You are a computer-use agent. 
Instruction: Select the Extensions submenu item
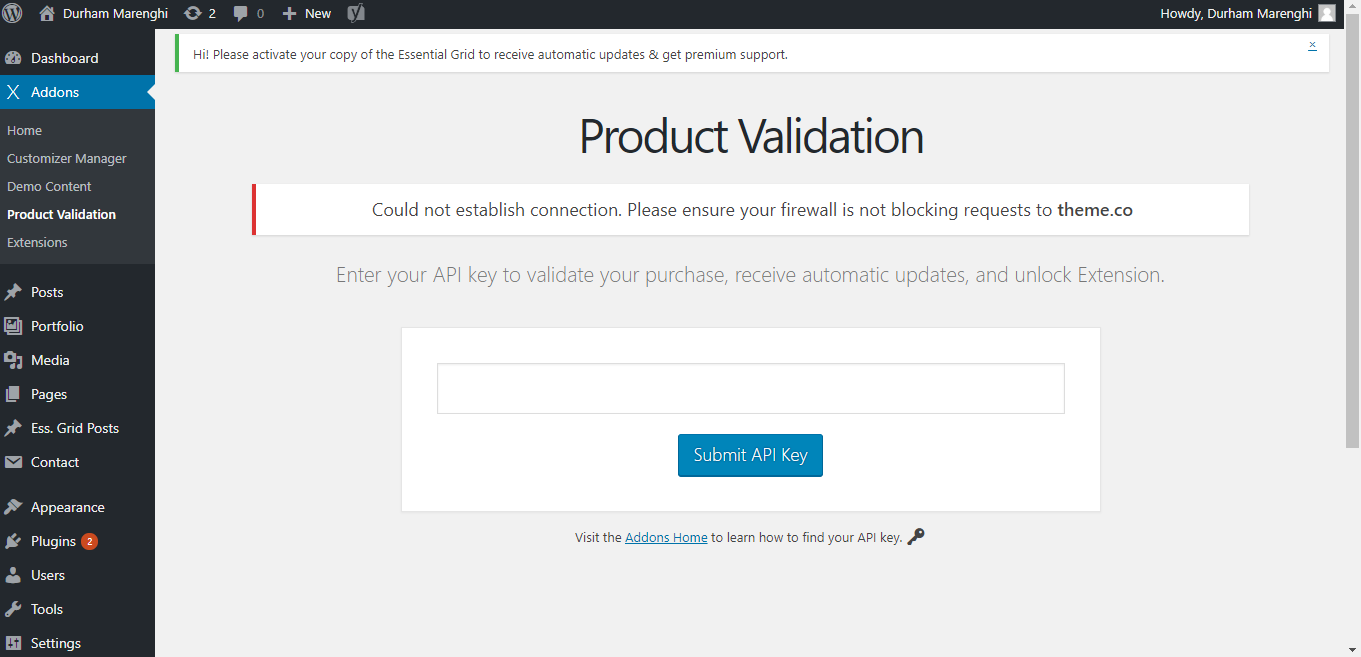[x=37, y=242]
